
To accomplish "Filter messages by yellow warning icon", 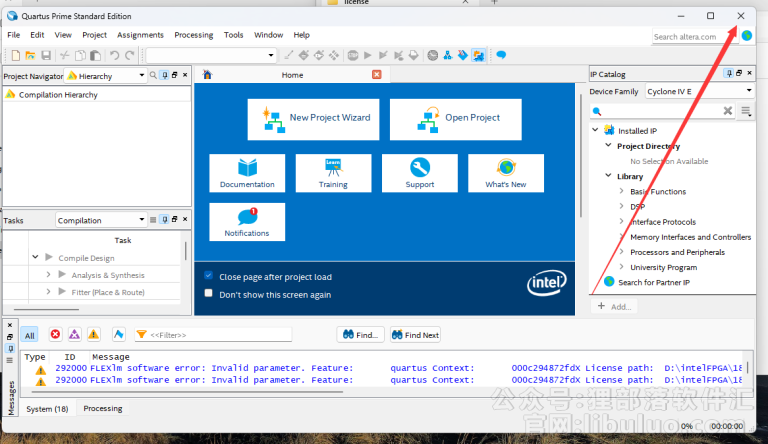I will pos(93,335).
